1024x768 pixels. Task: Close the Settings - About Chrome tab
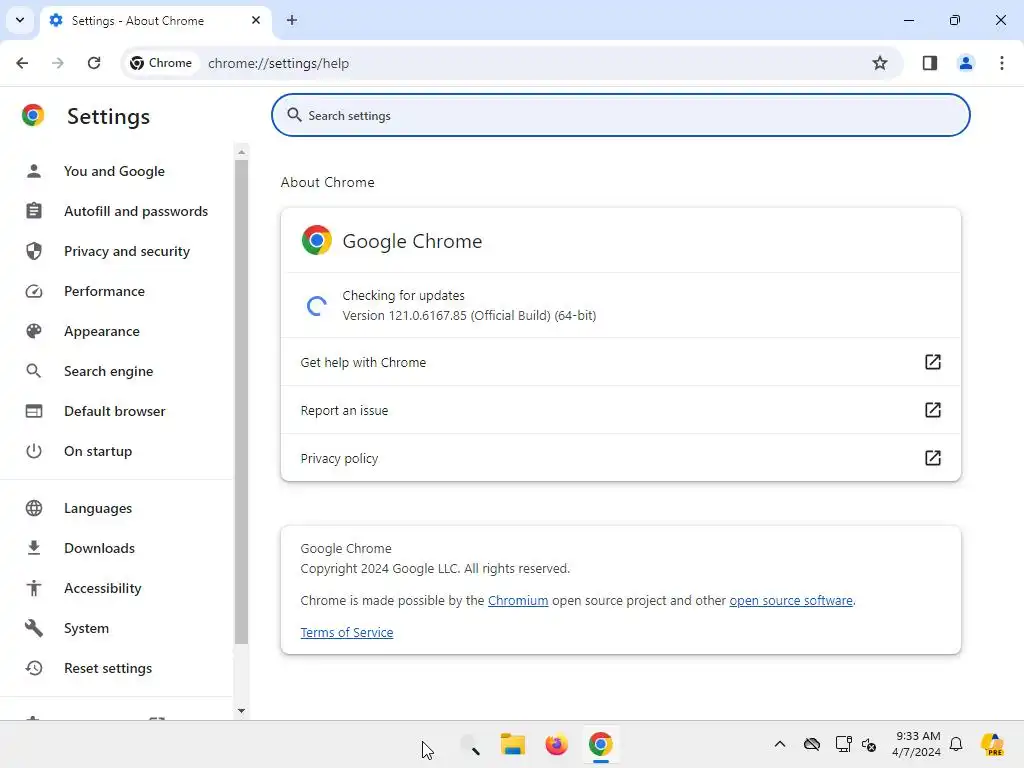(x=255, y=20)
